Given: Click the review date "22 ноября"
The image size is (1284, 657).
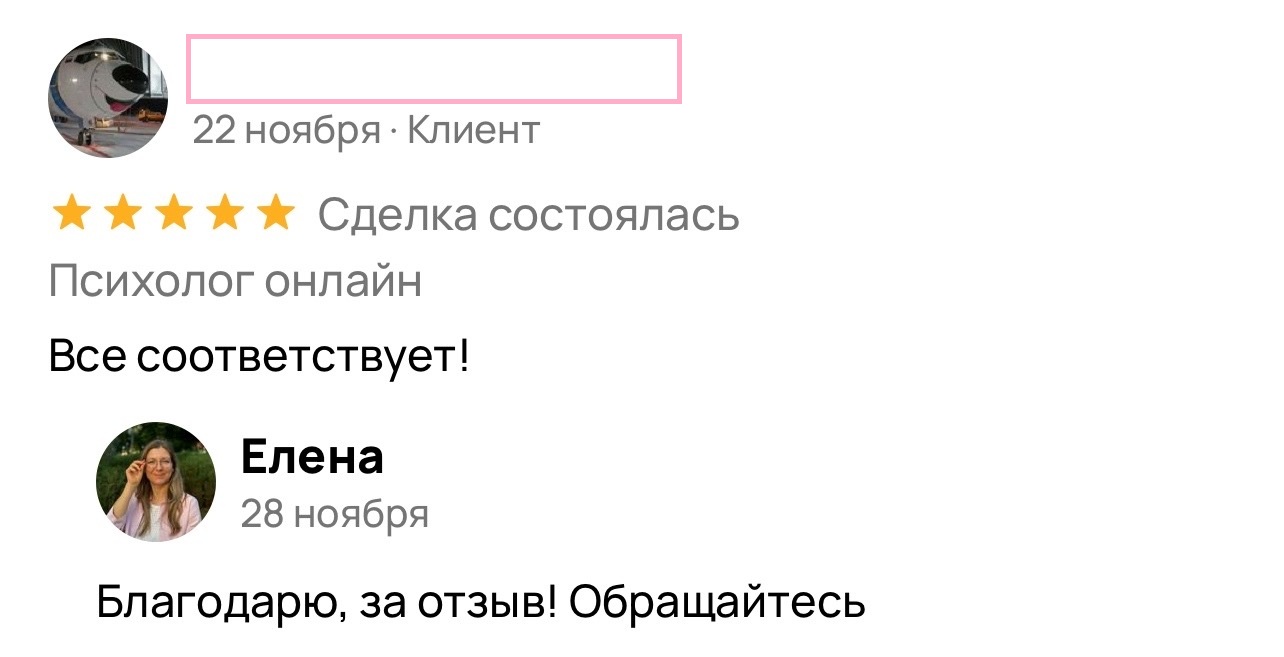Looking at the screenshot, I should tap(286, 130).
